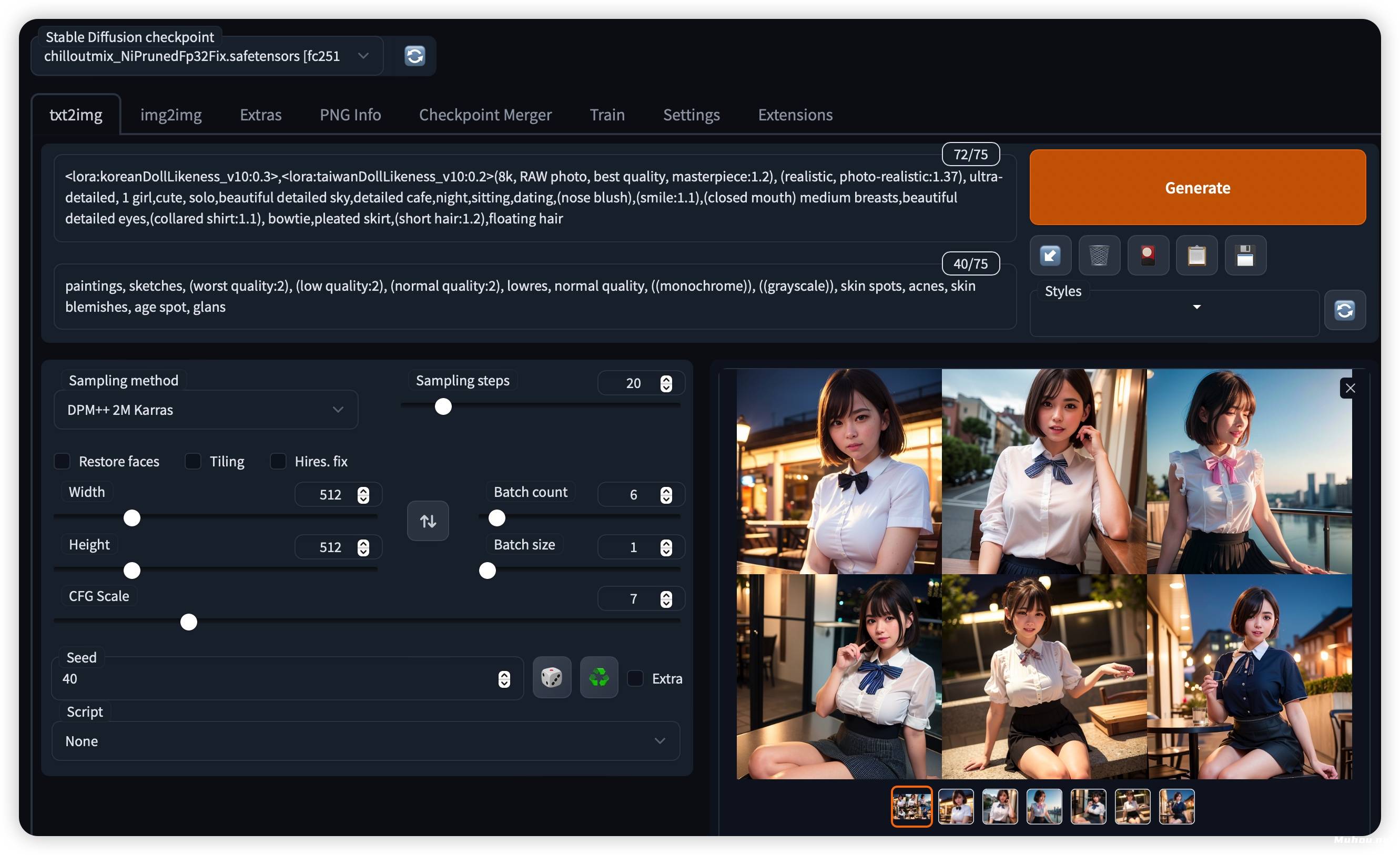Switch to the Extensions tab
The width and height of the screenshot is (1400, 855).
[x=794, y=113]
